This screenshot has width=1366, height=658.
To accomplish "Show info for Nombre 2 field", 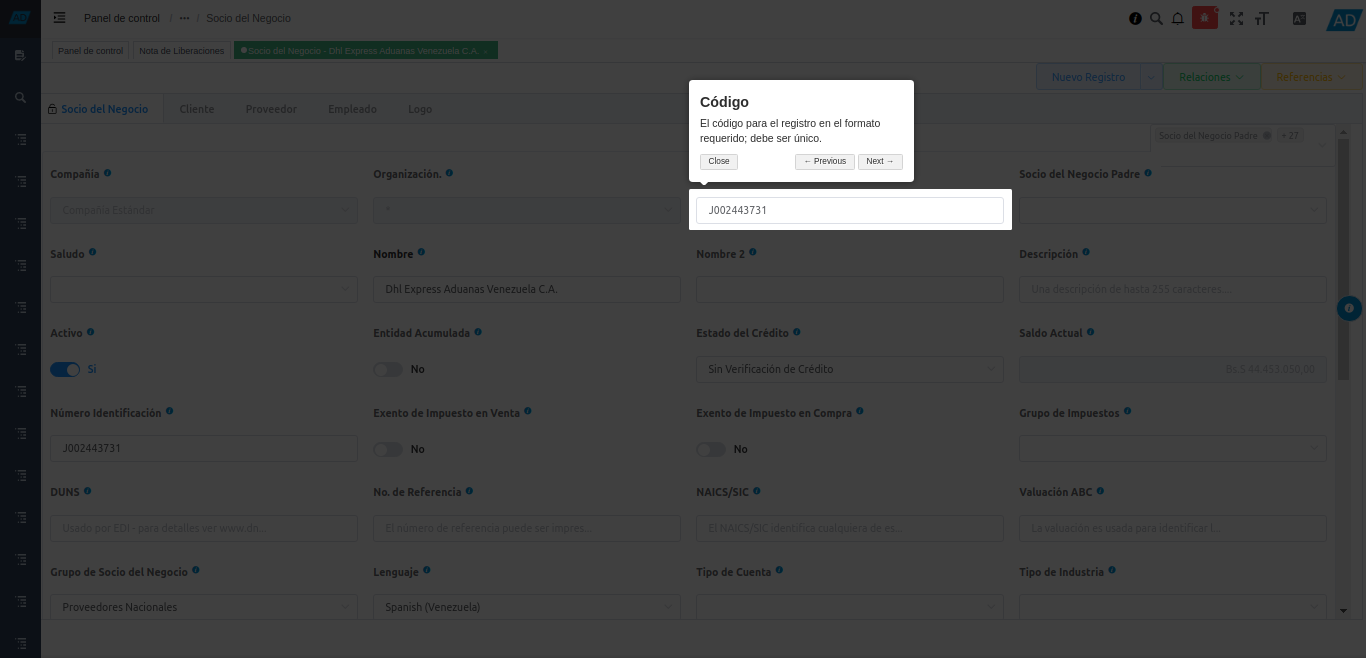I will click(x=752, y=253).
